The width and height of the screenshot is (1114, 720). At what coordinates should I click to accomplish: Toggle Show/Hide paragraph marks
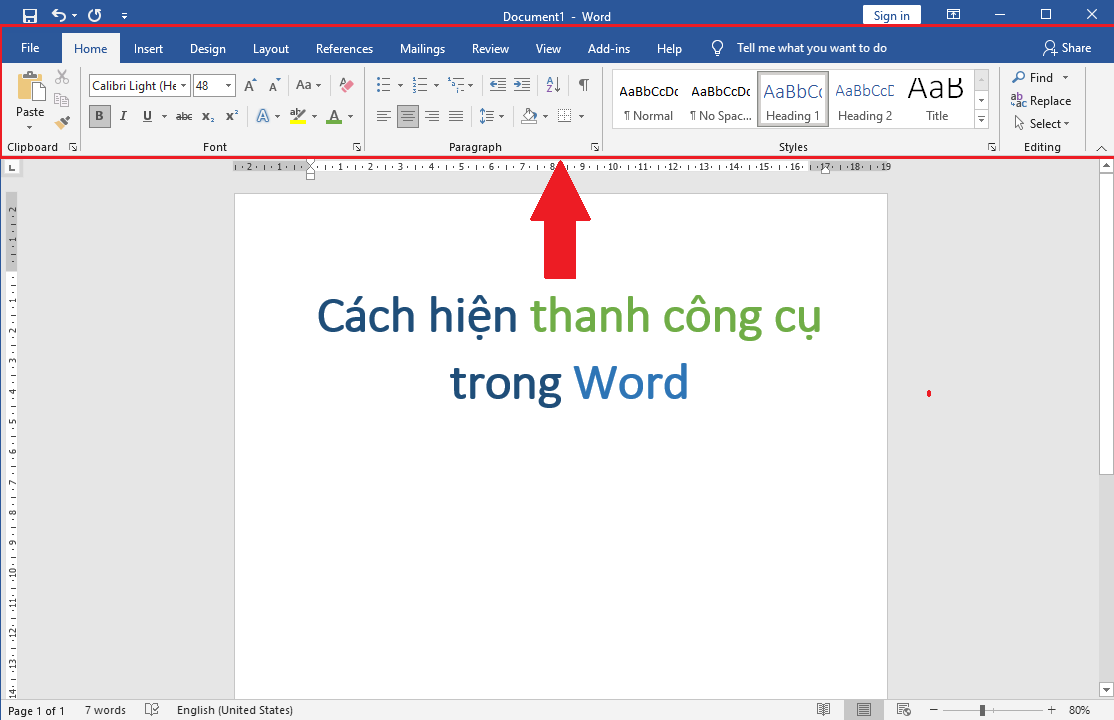[583, 85]
